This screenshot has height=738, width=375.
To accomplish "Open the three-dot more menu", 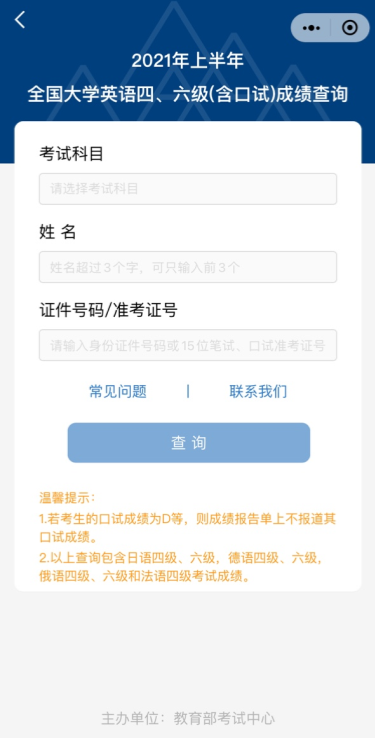I will [x=311, y=28].
